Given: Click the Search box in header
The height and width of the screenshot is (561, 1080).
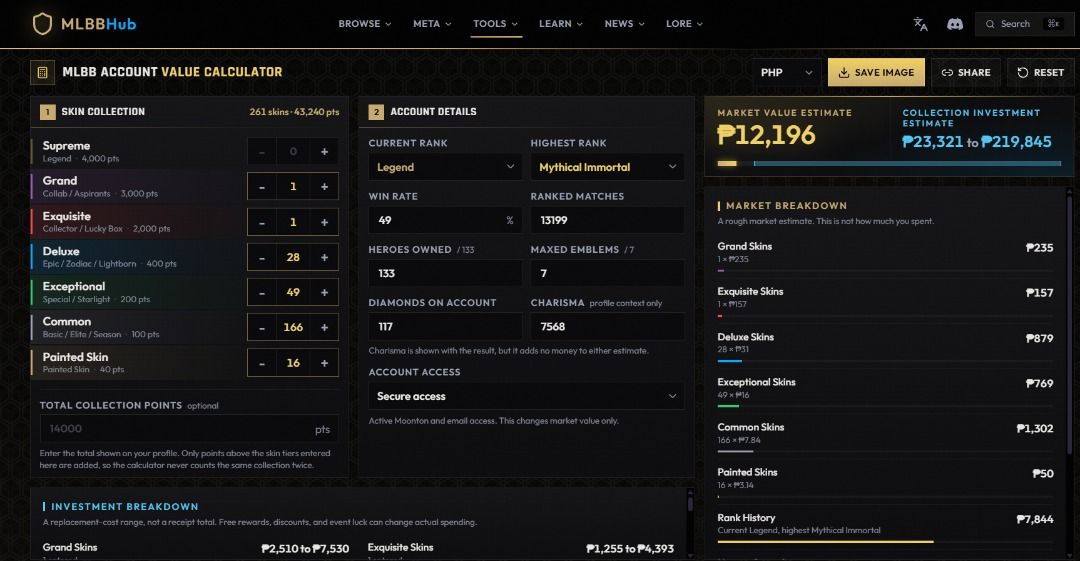Looking at the screenshot, I should point(1024,23).
